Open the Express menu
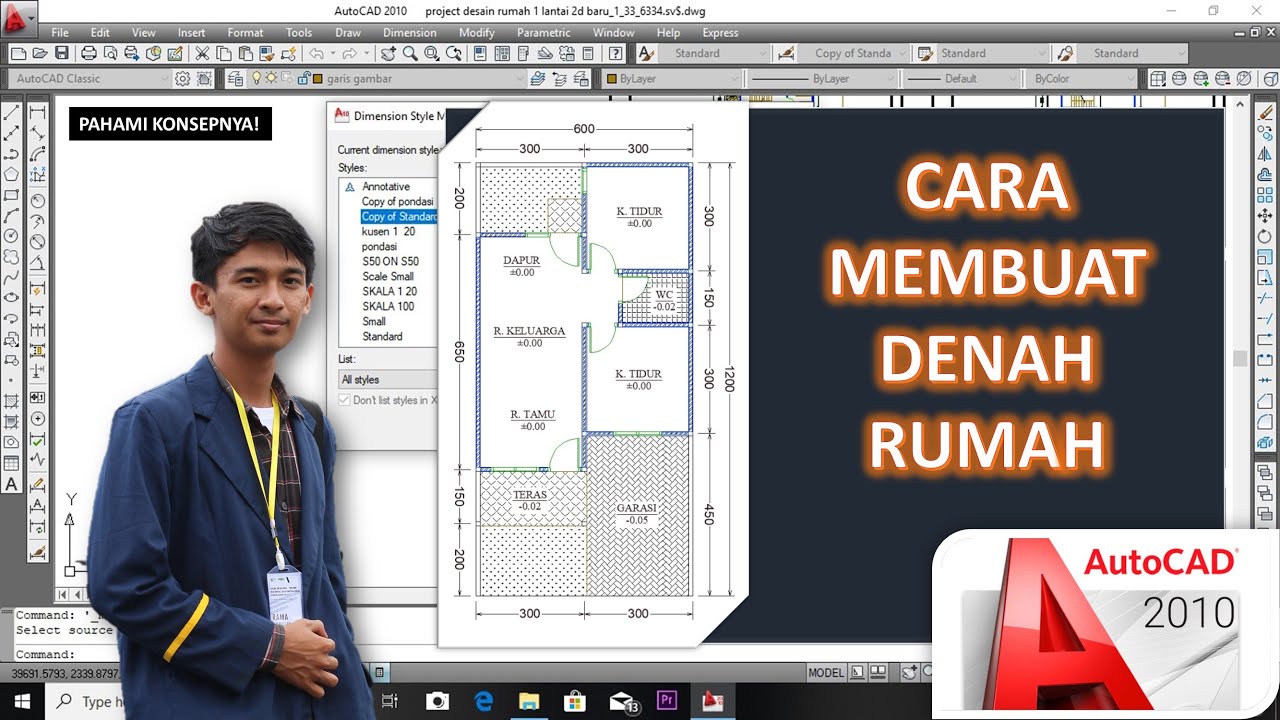 (720, 32)
